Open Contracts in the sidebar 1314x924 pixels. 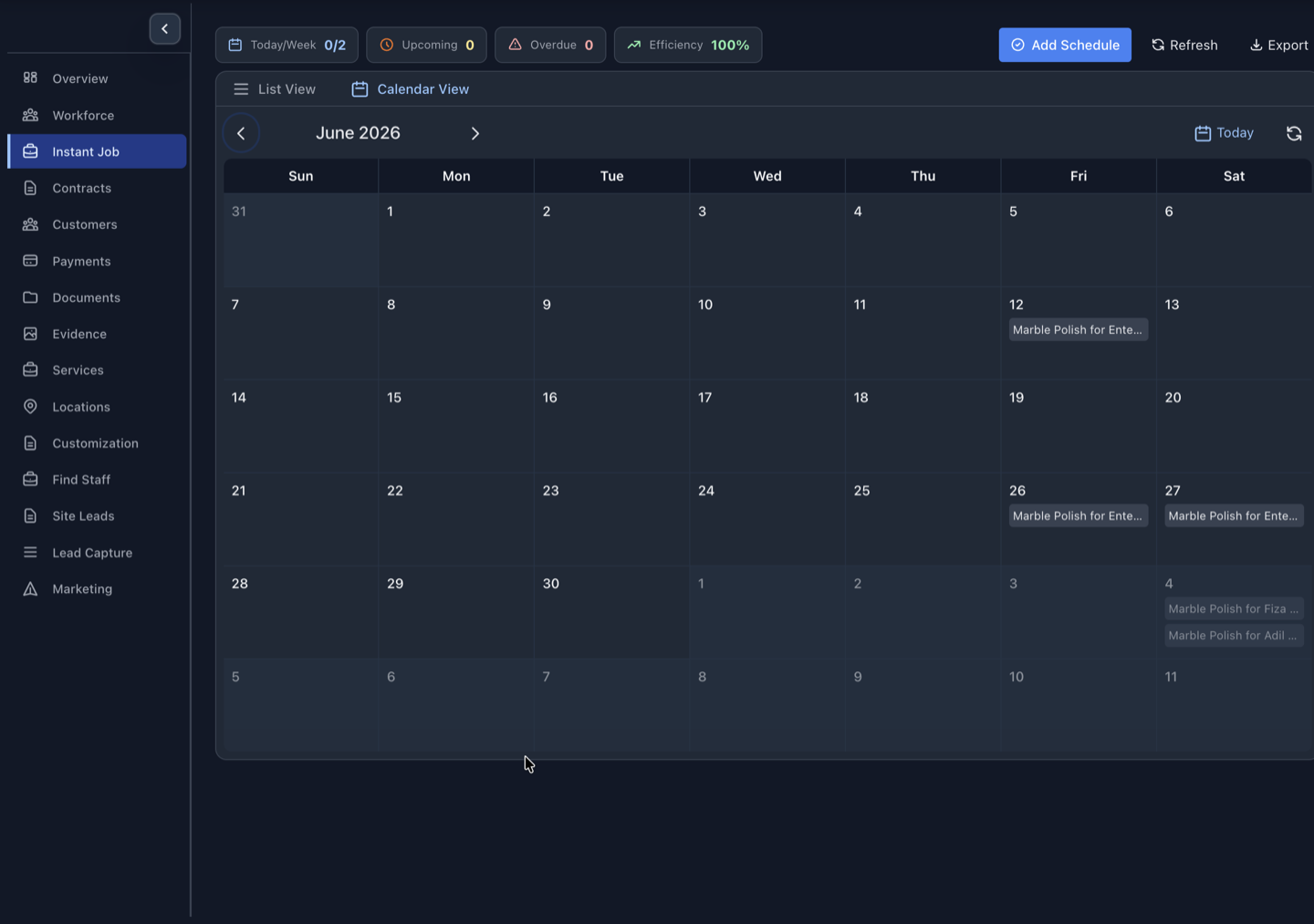97,188
